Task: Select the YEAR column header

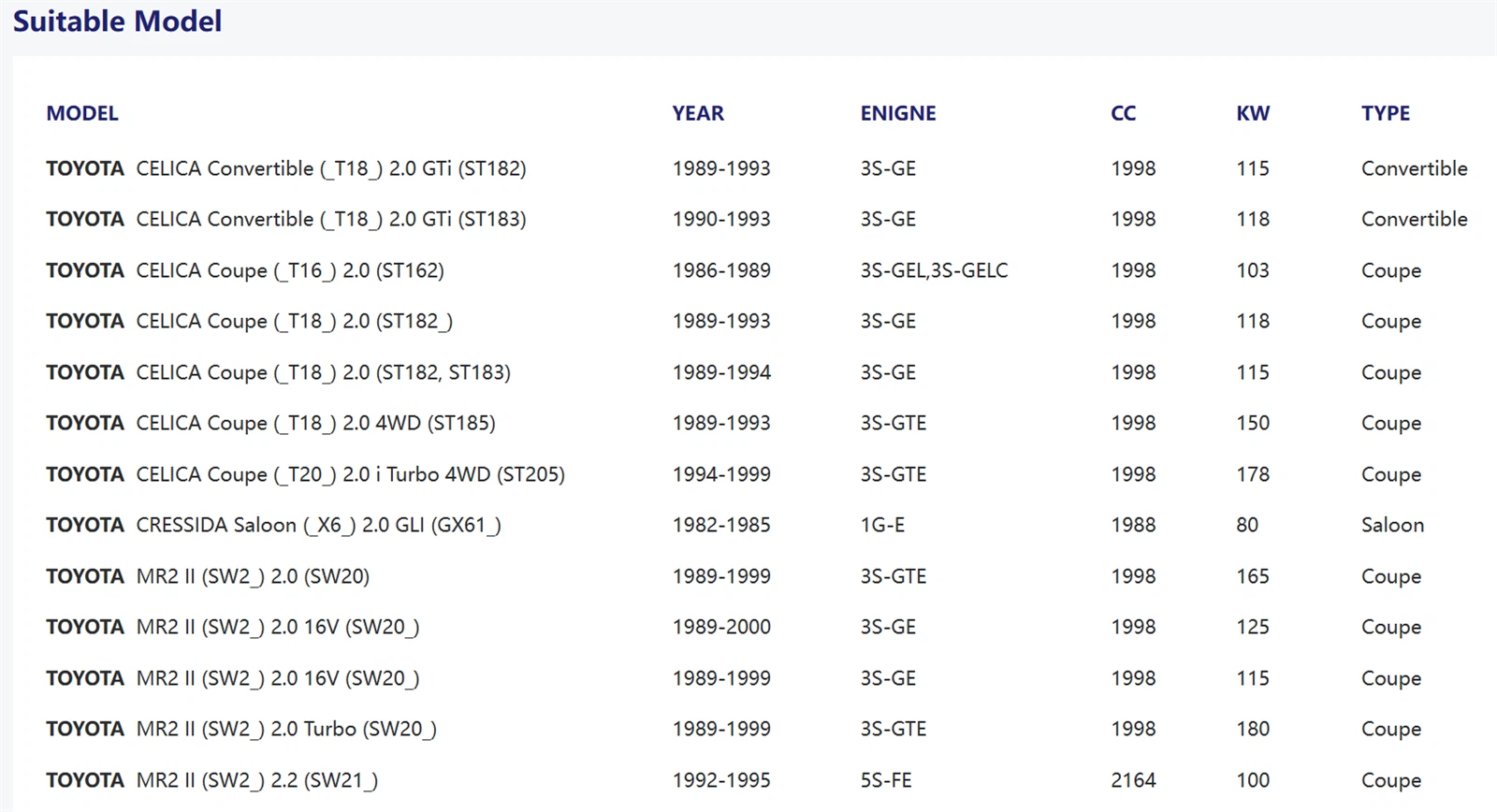Action: point(698,113)
